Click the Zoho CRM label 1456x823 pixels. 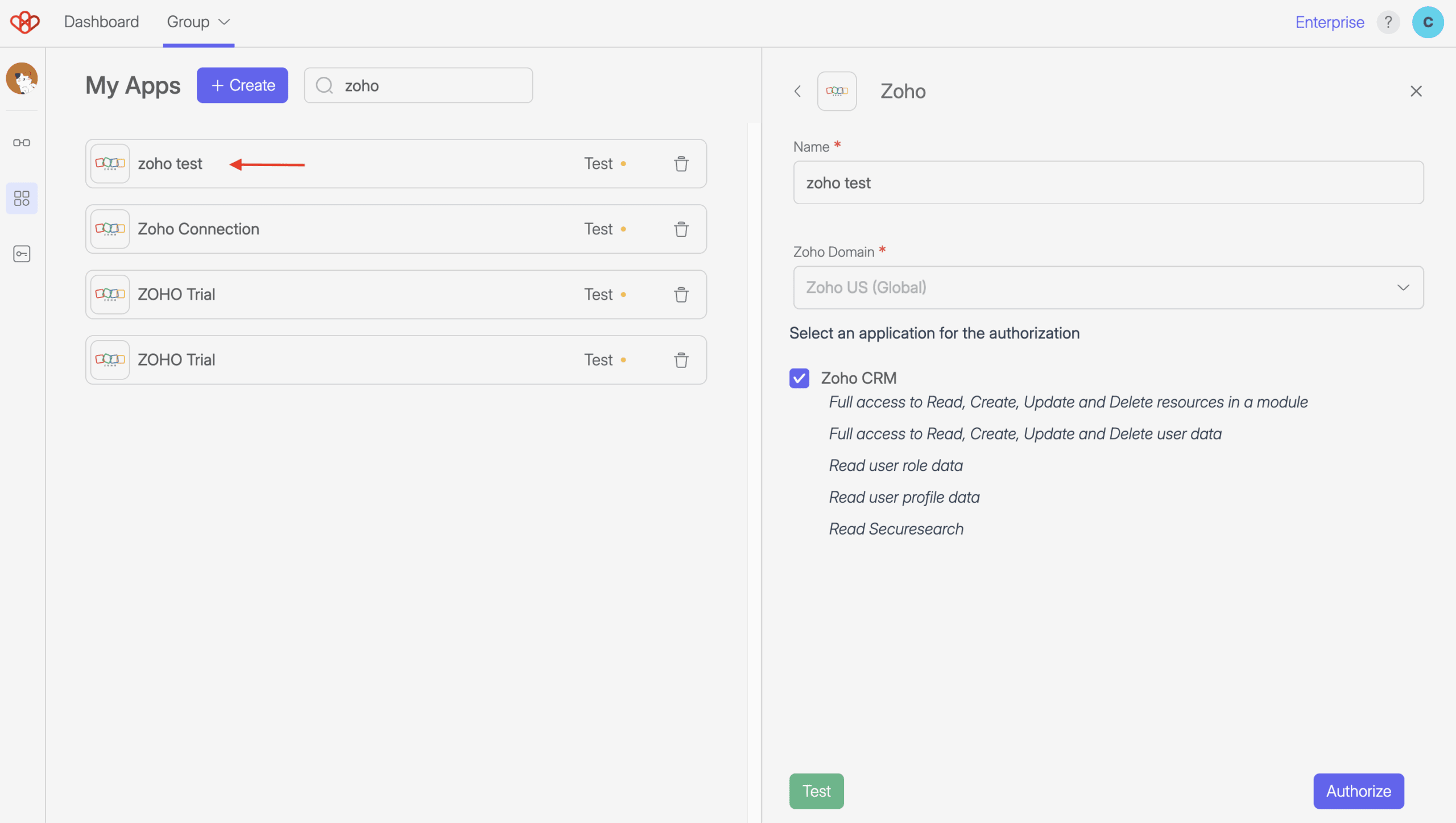(859, 378)
